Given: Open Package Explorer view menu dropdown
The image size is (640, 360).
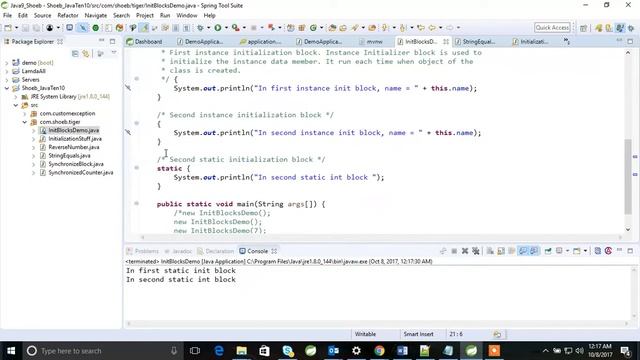Looking at the screenshot, I should 114,53.
